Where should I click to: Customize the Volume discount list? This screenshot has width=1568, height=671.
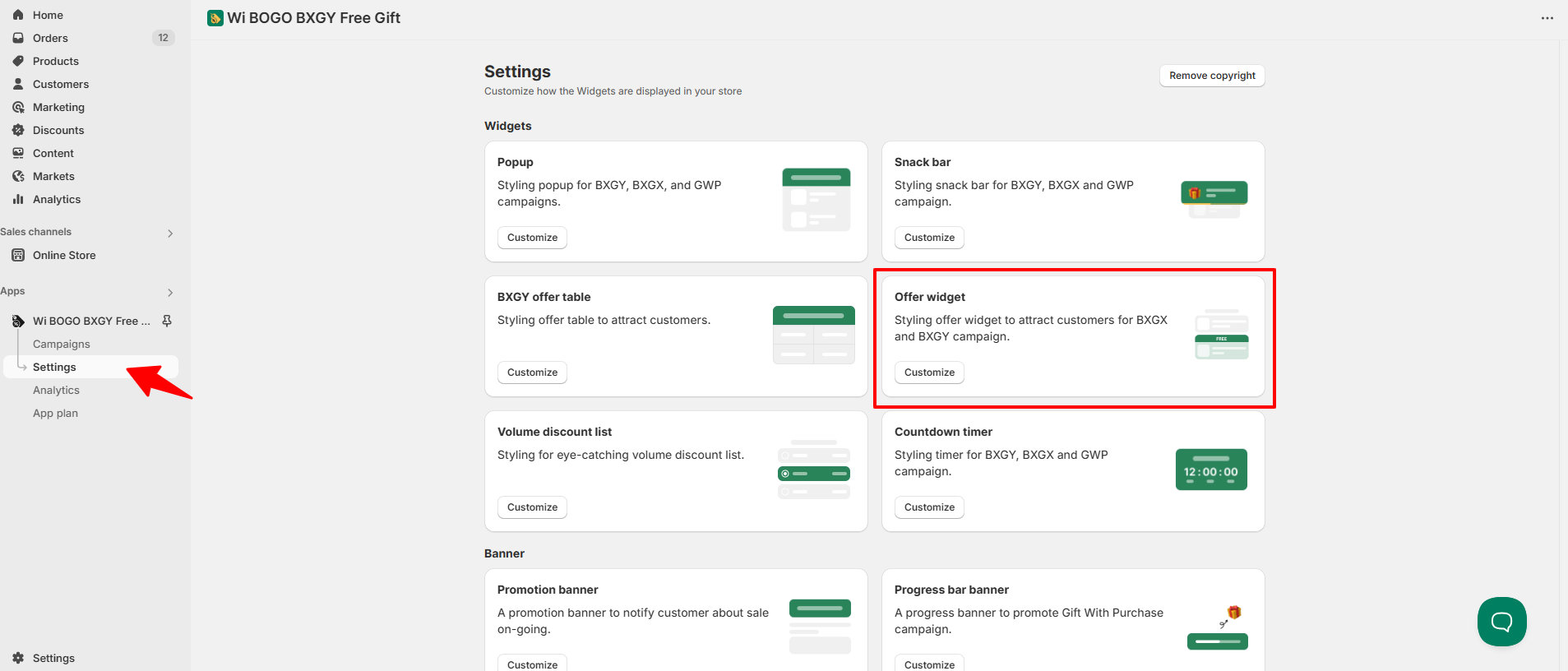532,507
